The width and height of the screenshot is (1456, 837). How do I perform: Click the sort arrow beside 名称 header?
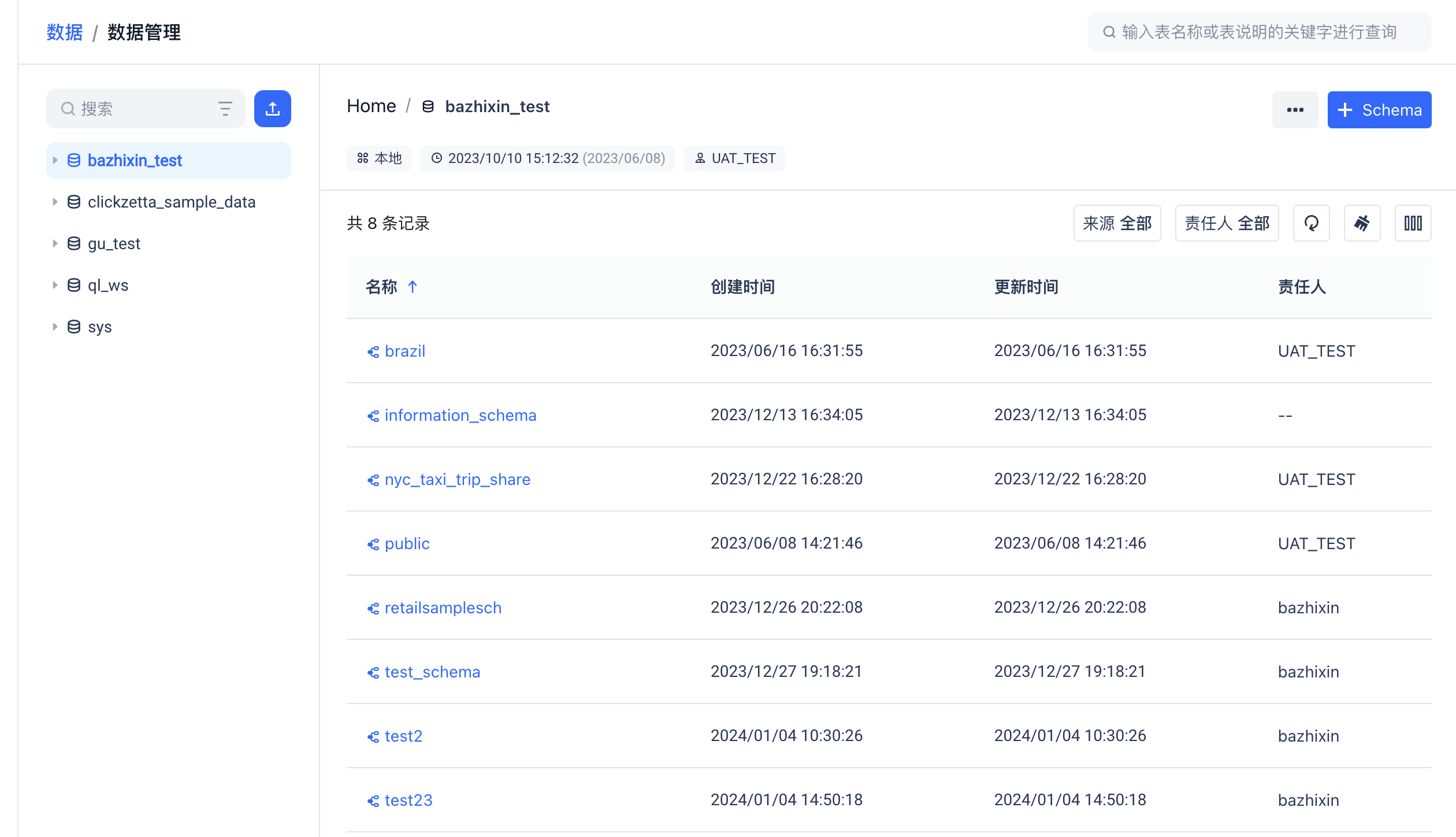[413, 287]
